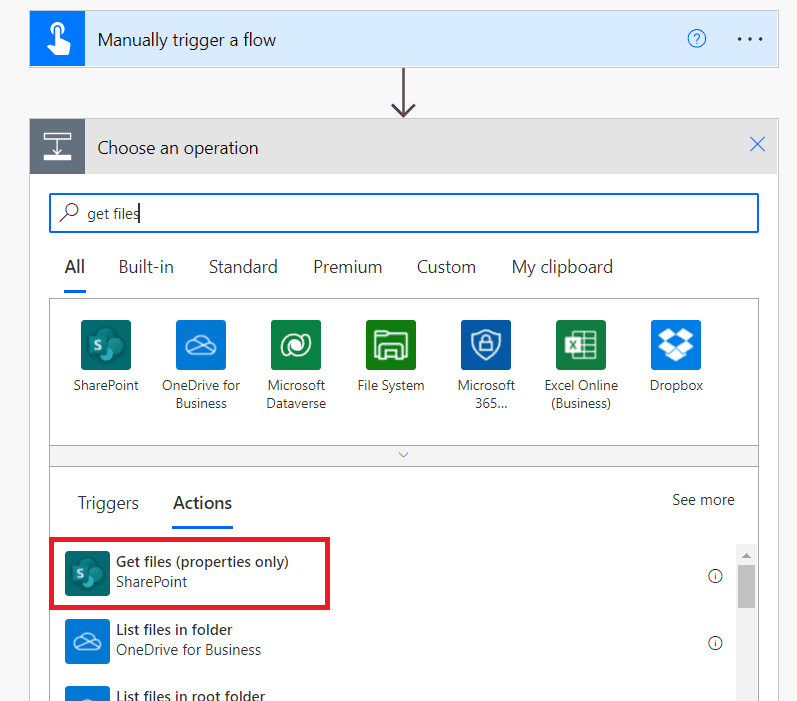
Task: Choose List files in root folder action
Action: click(191, 694)
